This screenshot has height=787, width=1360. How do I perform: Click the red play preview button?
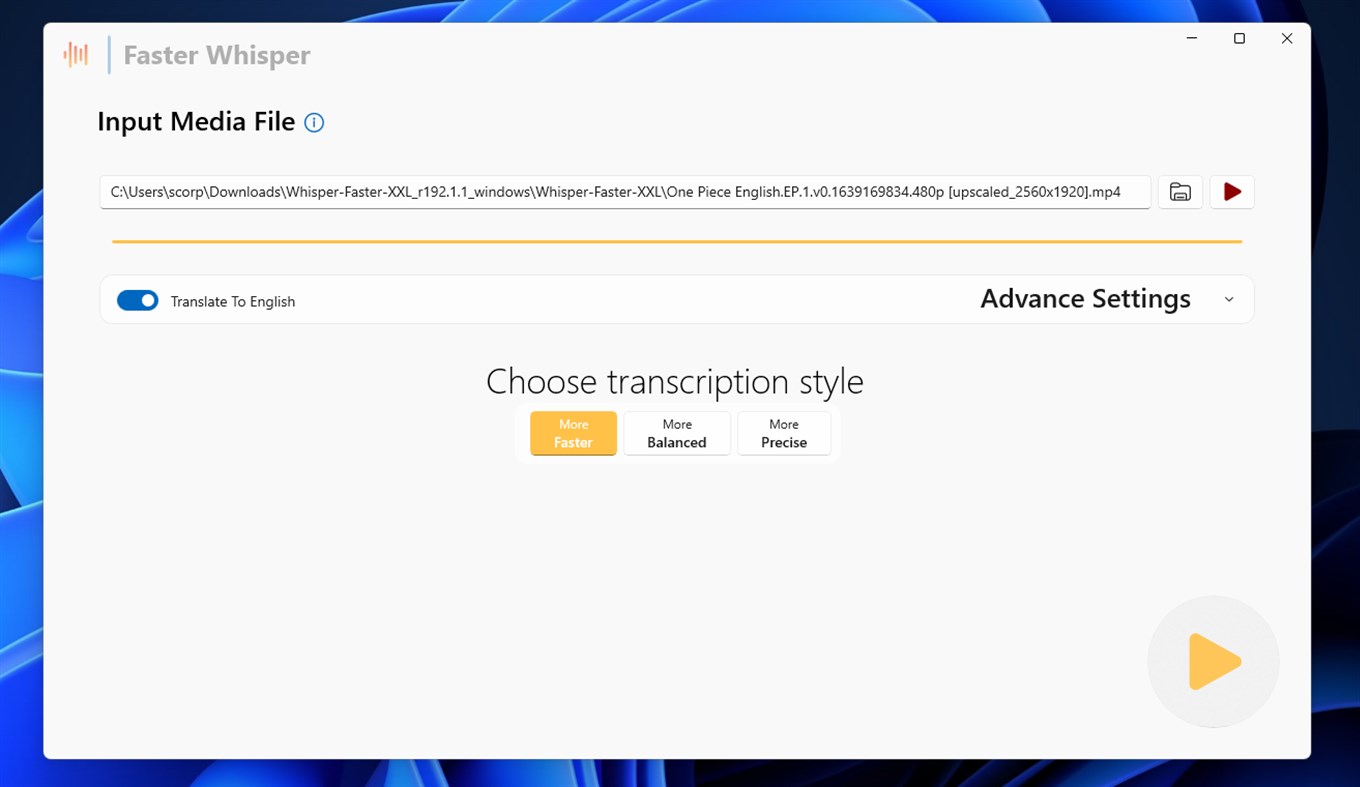[x=1232, y=192]
